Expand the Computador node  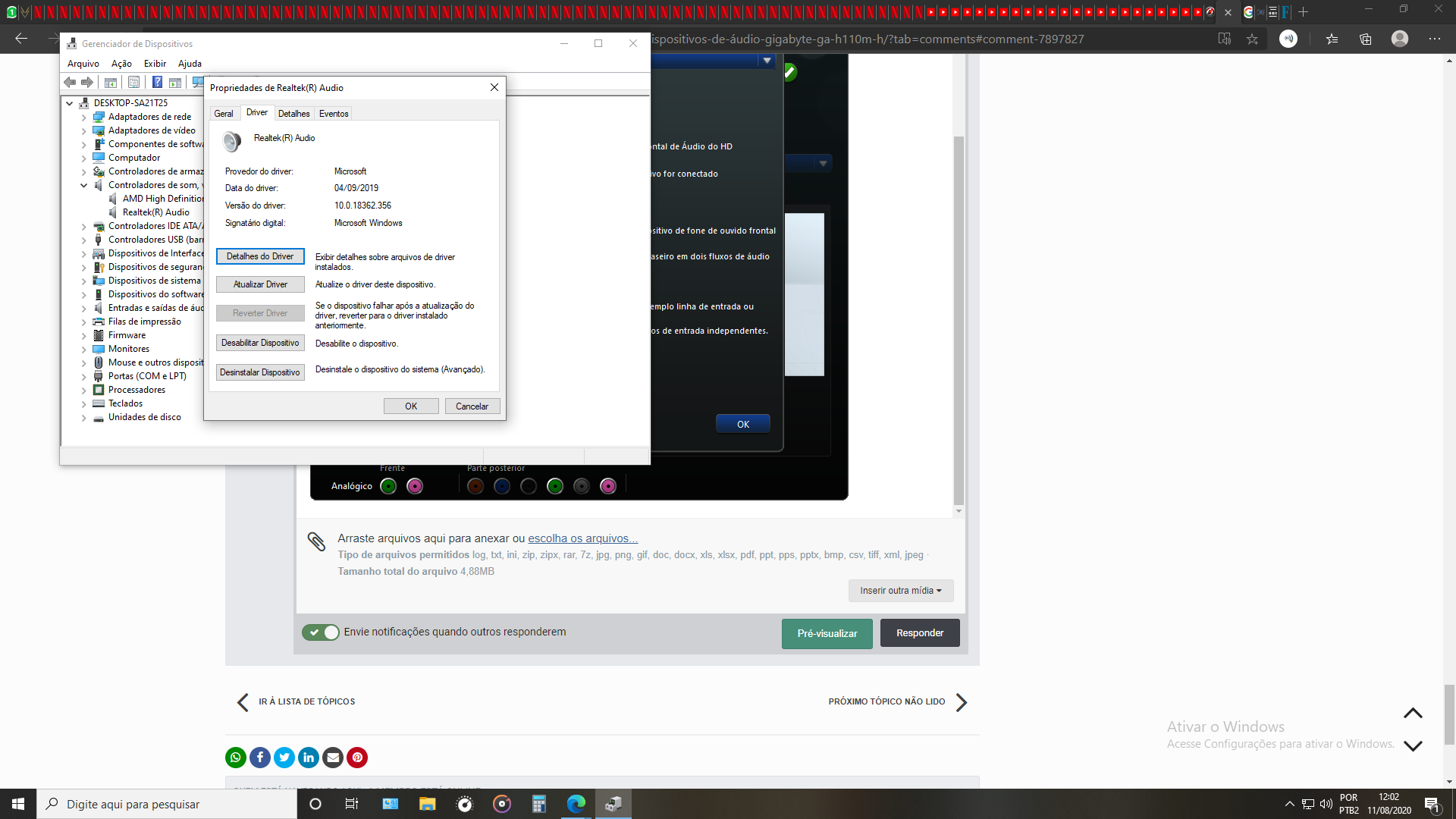pos(84,158)
